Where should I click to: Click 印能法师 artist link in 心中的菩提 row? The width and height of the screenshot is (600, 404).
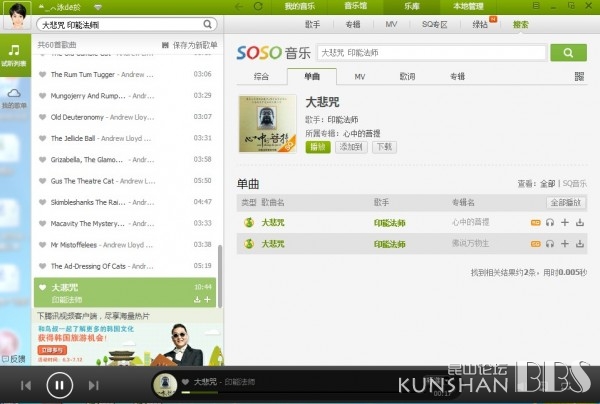point(389,223)
